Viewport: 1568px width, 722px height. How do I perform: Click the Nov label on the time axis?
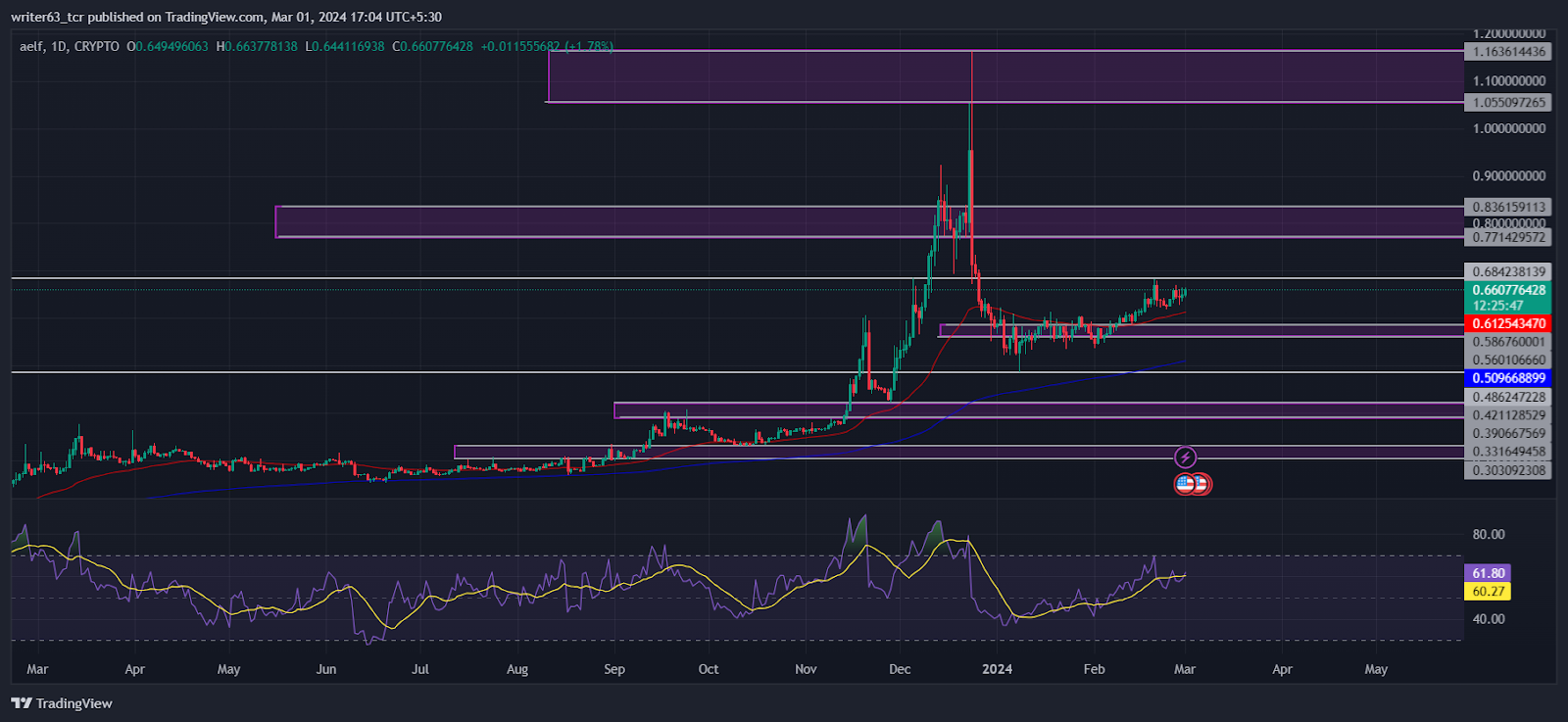coord(806,669)
